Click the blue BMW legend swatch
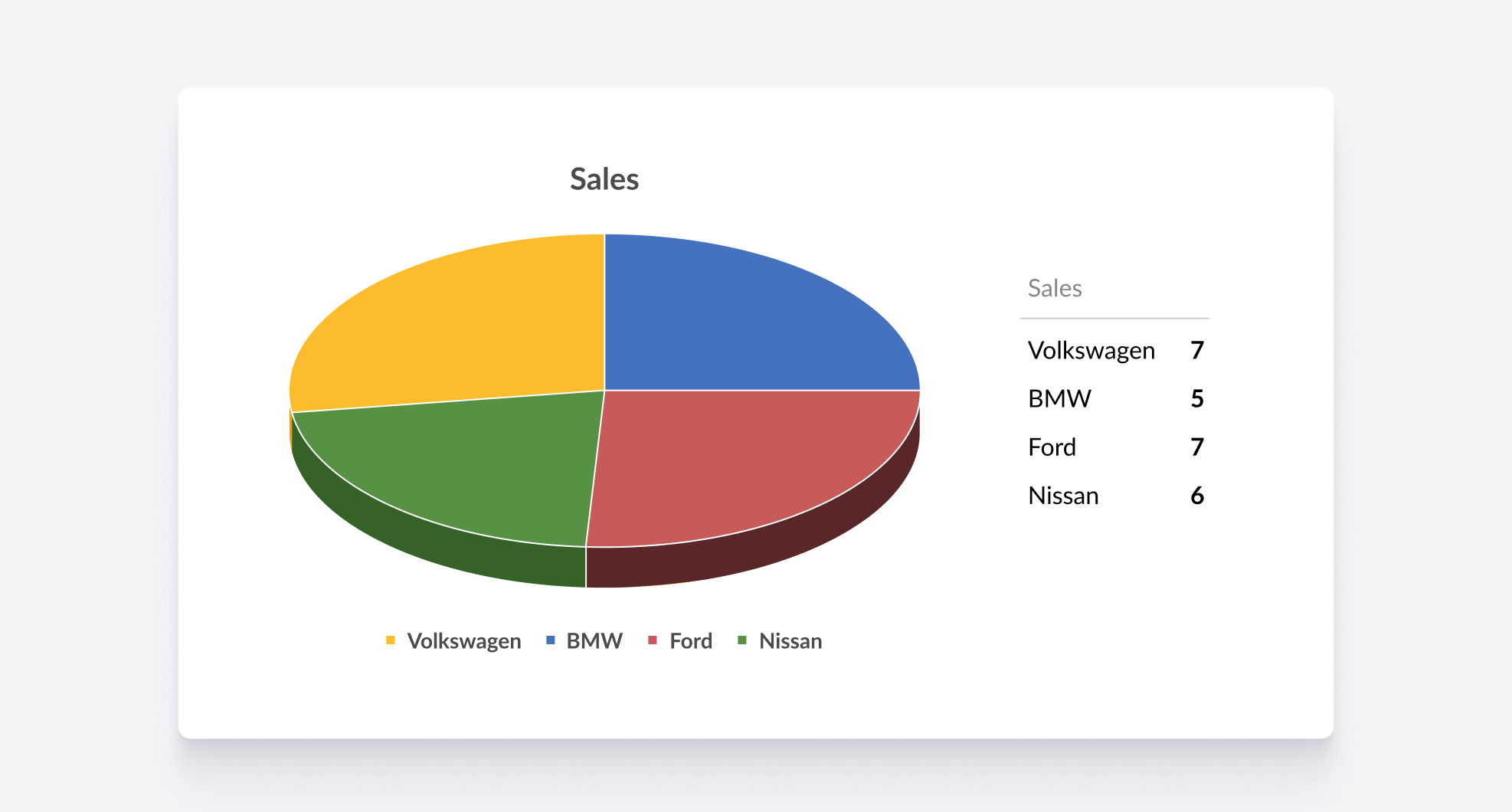Image resolution: width=1512 pixels, height=812 pixels. tap(550, 640)
